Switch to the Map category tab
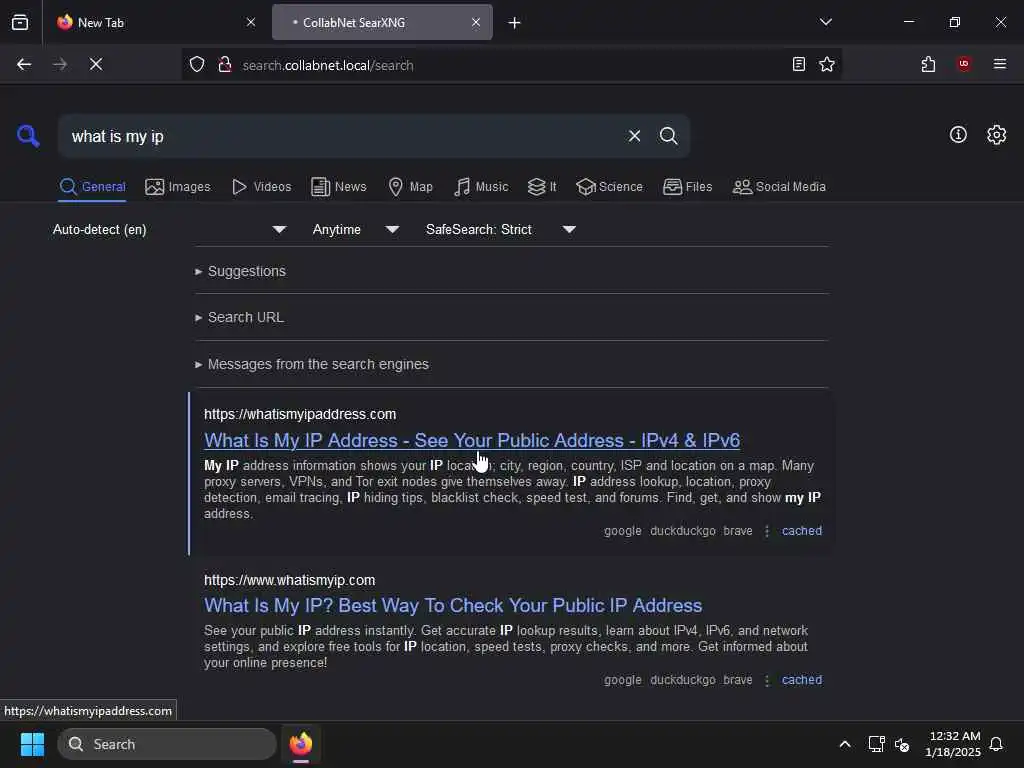1024x768 pixels. [x=410, y=187]
